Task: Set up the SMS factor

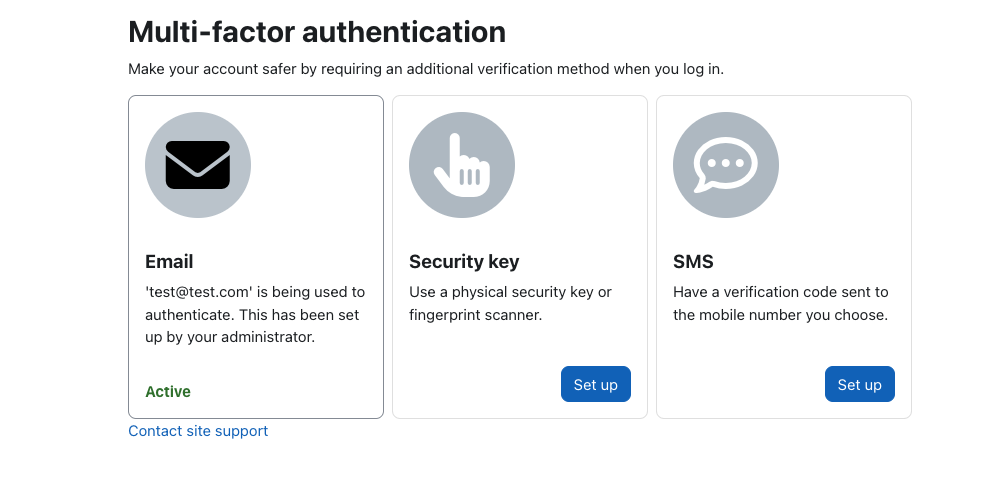Action: (860, 384)
